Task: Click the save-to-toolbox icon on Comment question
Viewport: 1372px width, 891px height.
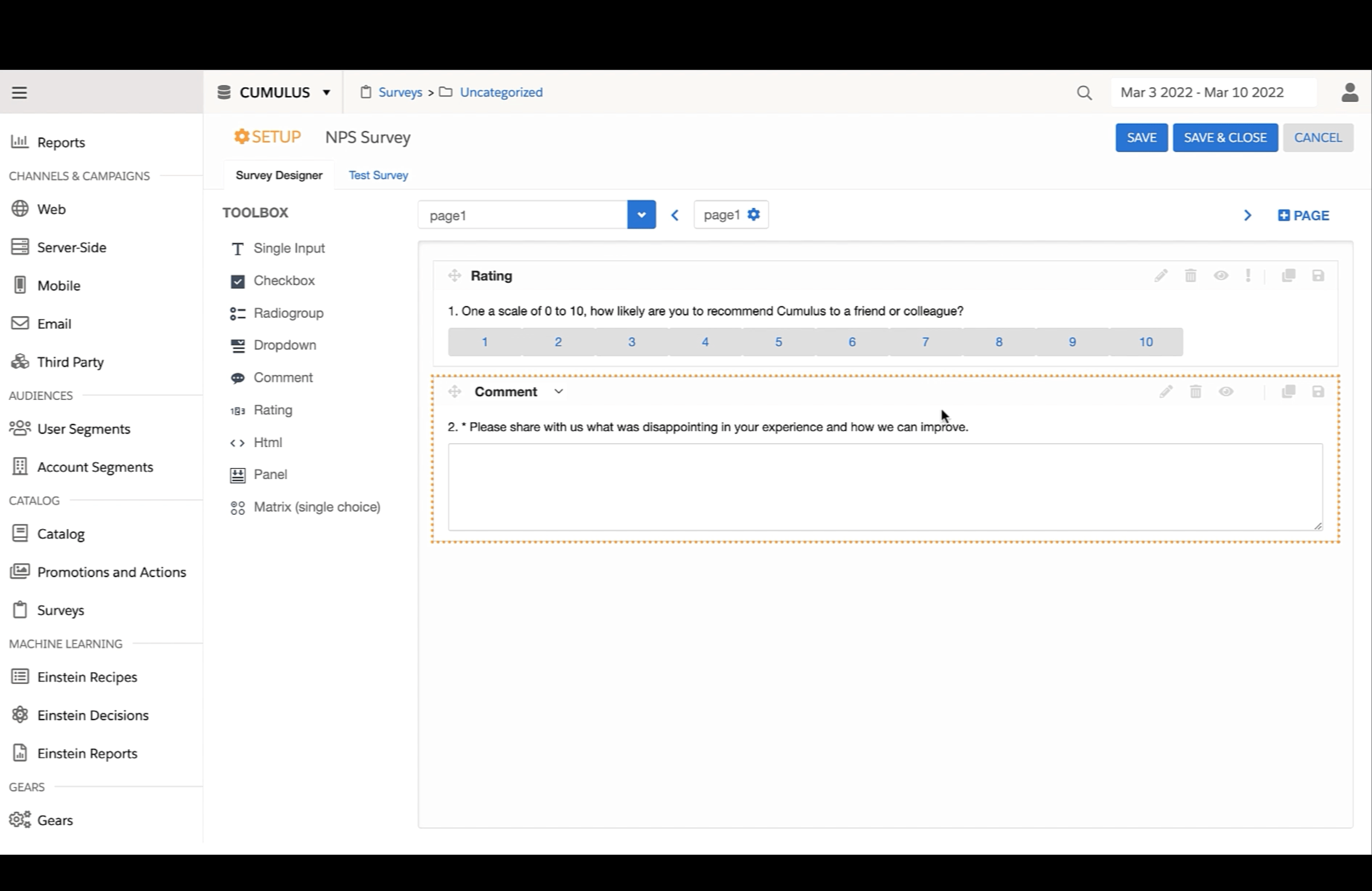Action: [1318, 392]
